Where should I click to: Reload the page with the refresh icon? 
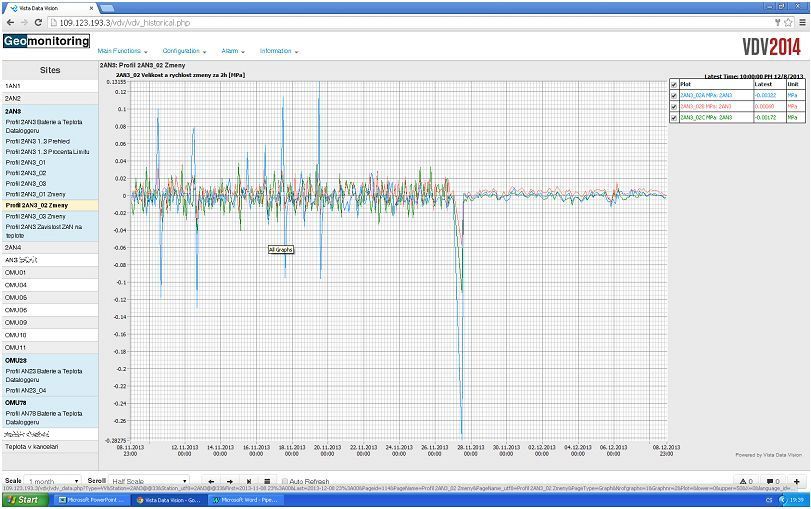point(38,22)
